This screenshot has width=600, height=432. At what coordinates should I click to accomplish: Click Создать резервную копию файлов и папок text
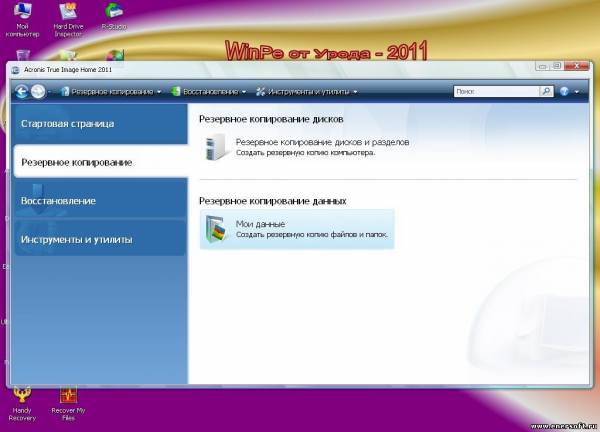(x=311, y=235)
